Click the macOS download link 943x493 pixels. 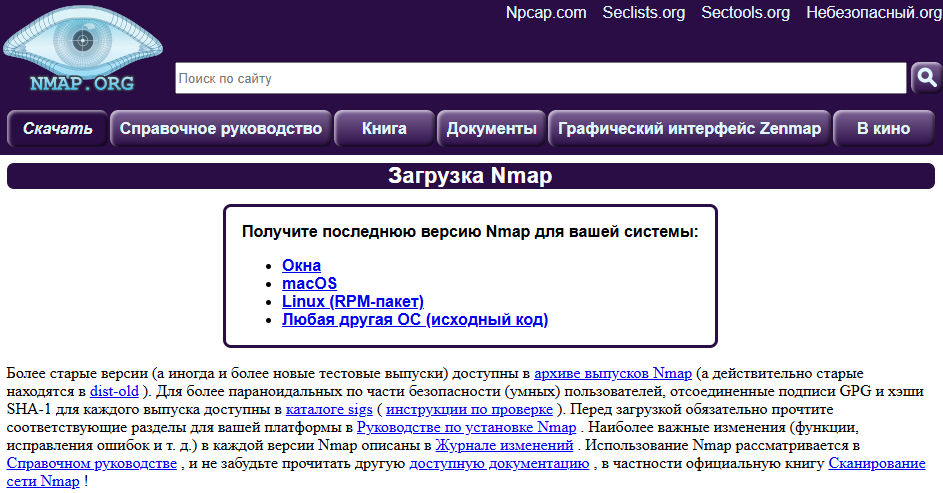[x=310, y=283]
